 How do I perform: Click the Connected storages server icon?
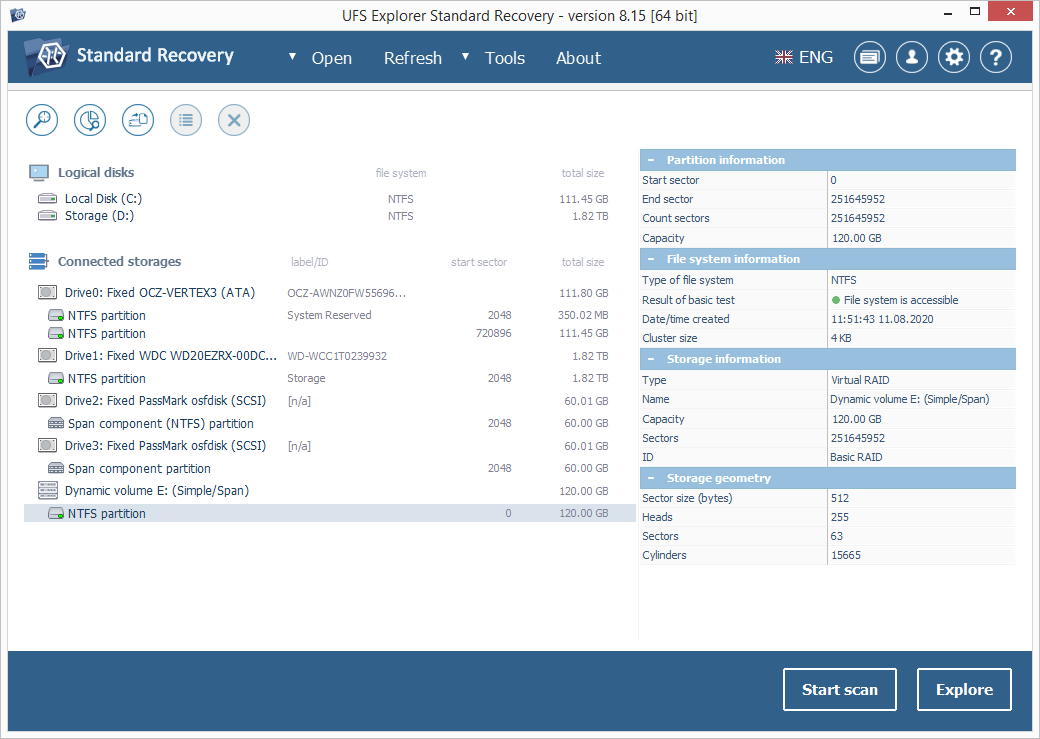pos(38,261)
